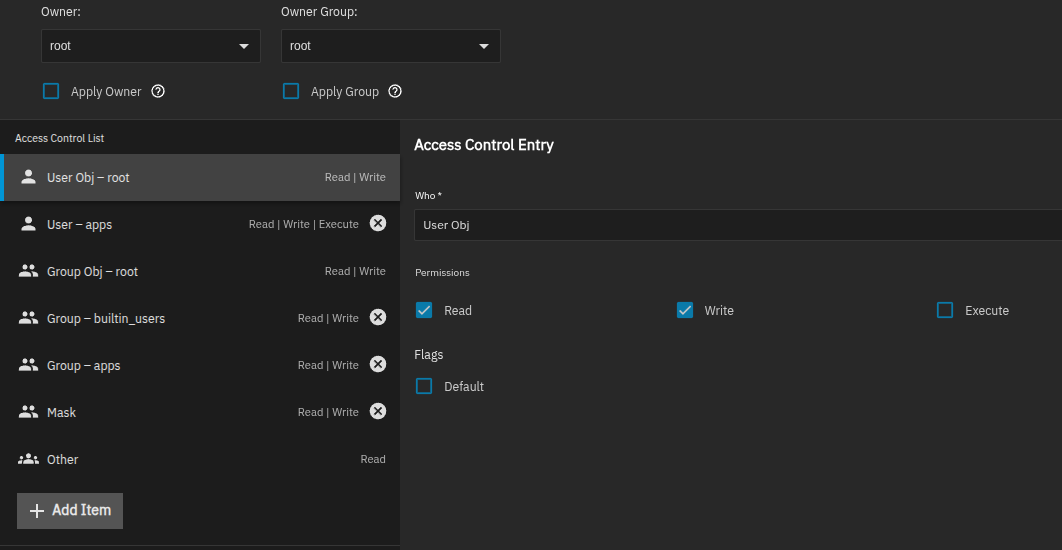Remove the Group – builtin_users entry
This screenshot has width=1062, height=550.
tap(377, 318)
